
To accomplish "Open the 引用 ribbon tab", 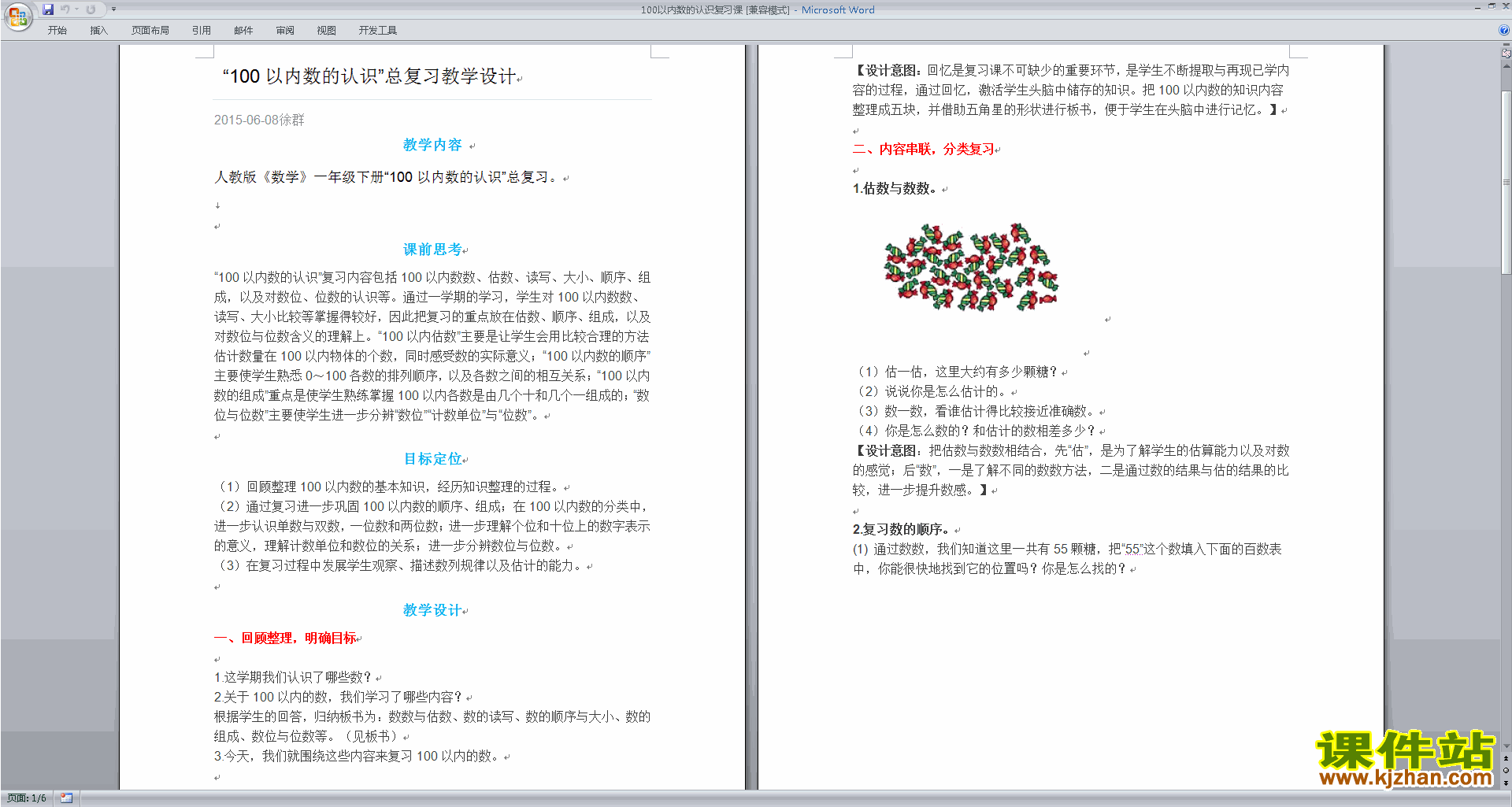I will pos(202,31).
